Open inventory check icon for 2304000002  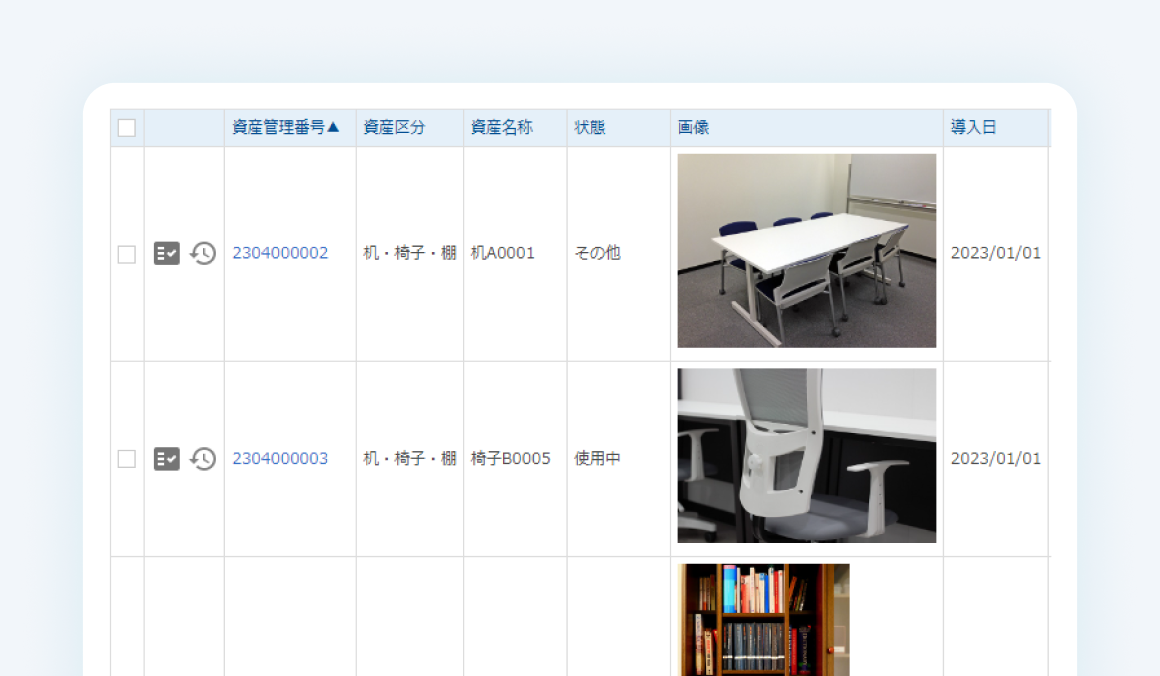click(166, 253)
